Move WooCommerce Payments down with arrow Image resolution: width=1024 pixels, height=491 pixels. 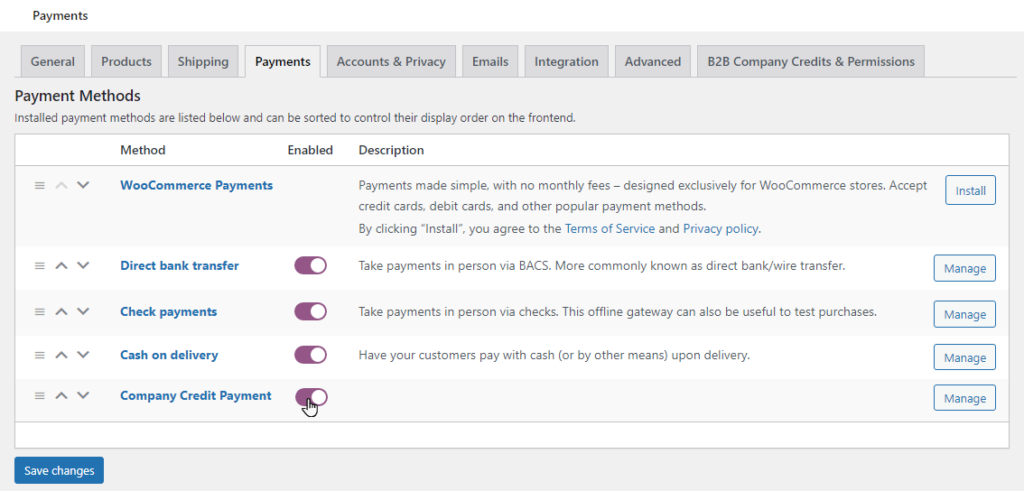pos(82,185)
